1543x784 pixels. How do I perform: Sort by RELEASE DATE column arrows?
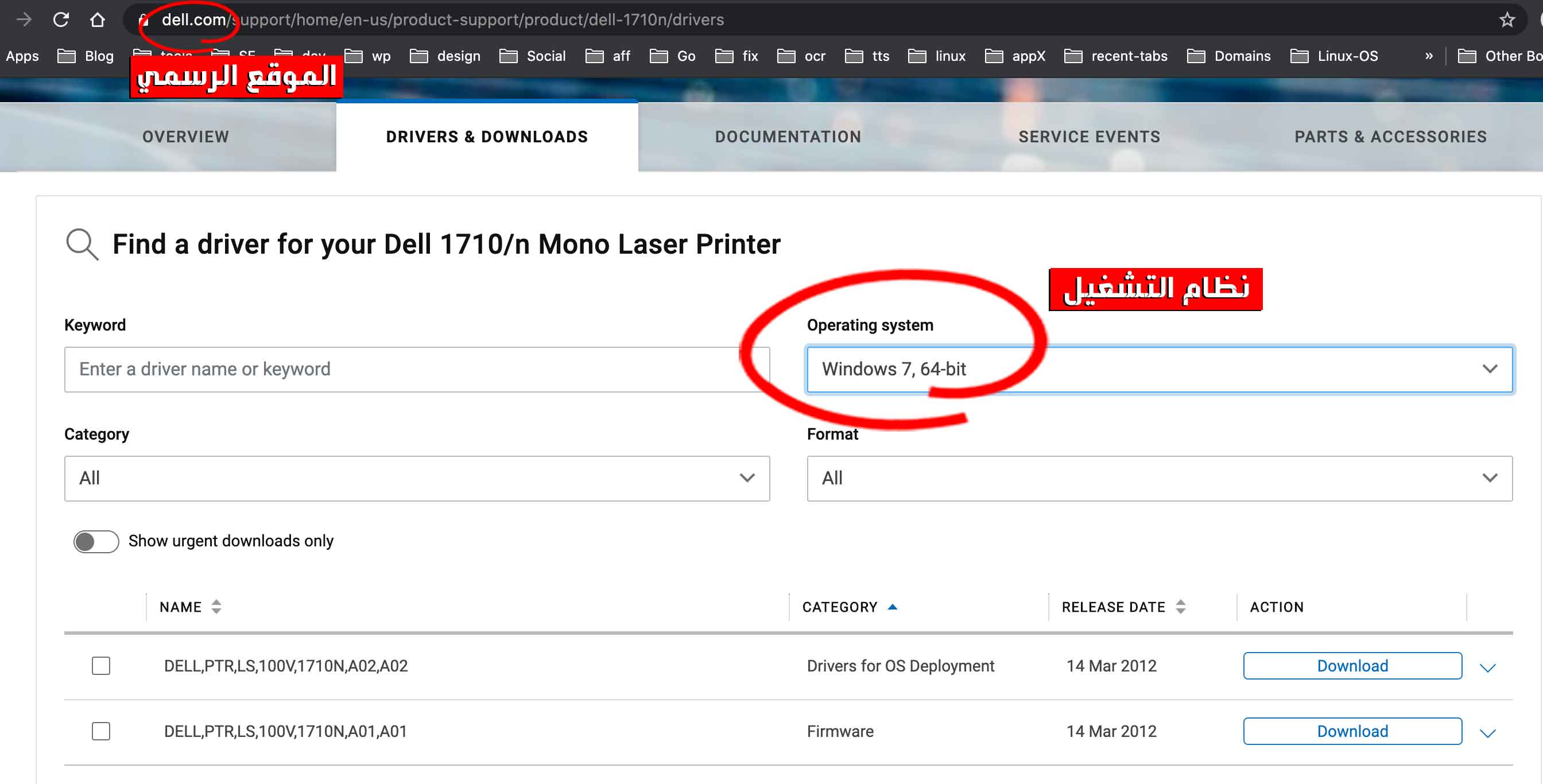click(1181, 607)
